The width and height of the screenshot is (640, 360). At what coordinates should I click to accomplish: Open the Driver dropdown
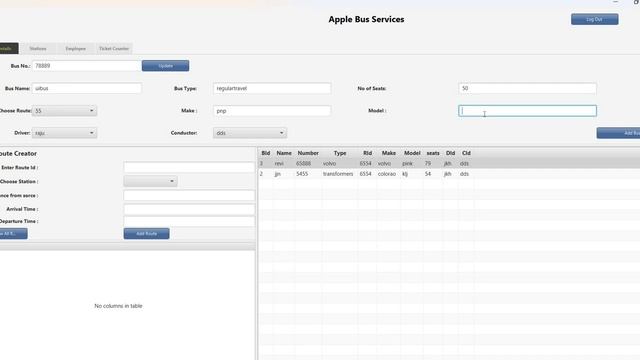(64, 133)
